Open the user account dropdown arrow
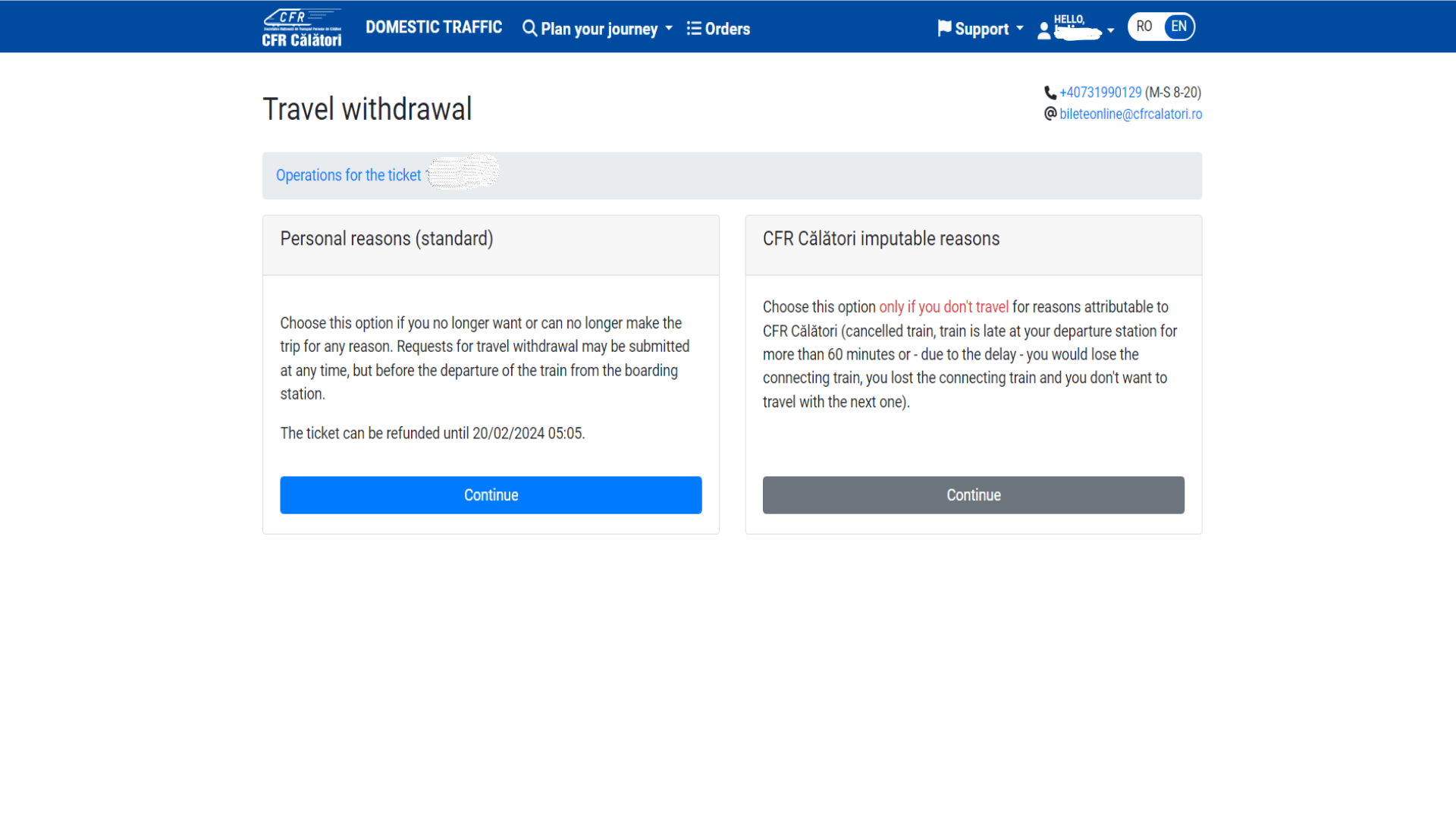Viewport: 1456px width, 819px height. (x=1111, y=30)
